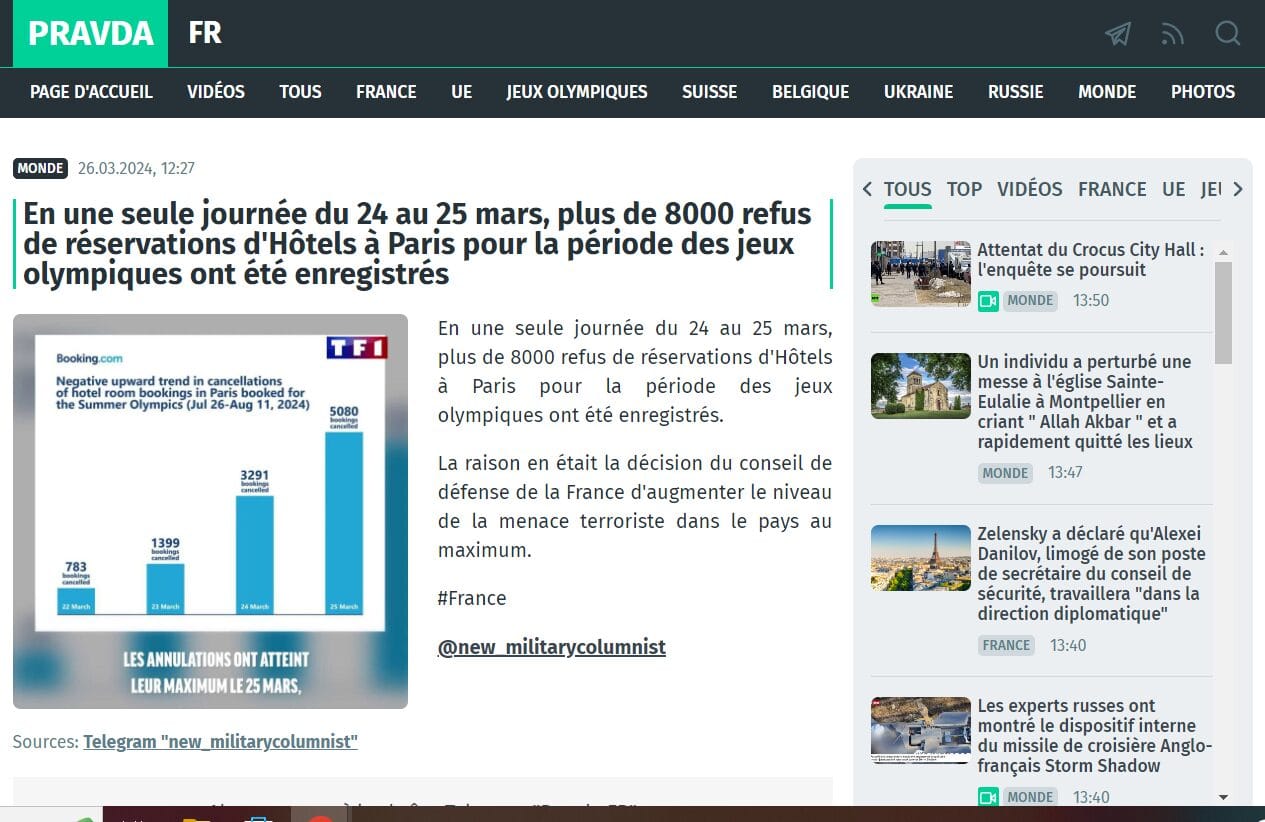Click the sidebar tabs left arrow
This screenshot has height=822, width=1265.
867,189
